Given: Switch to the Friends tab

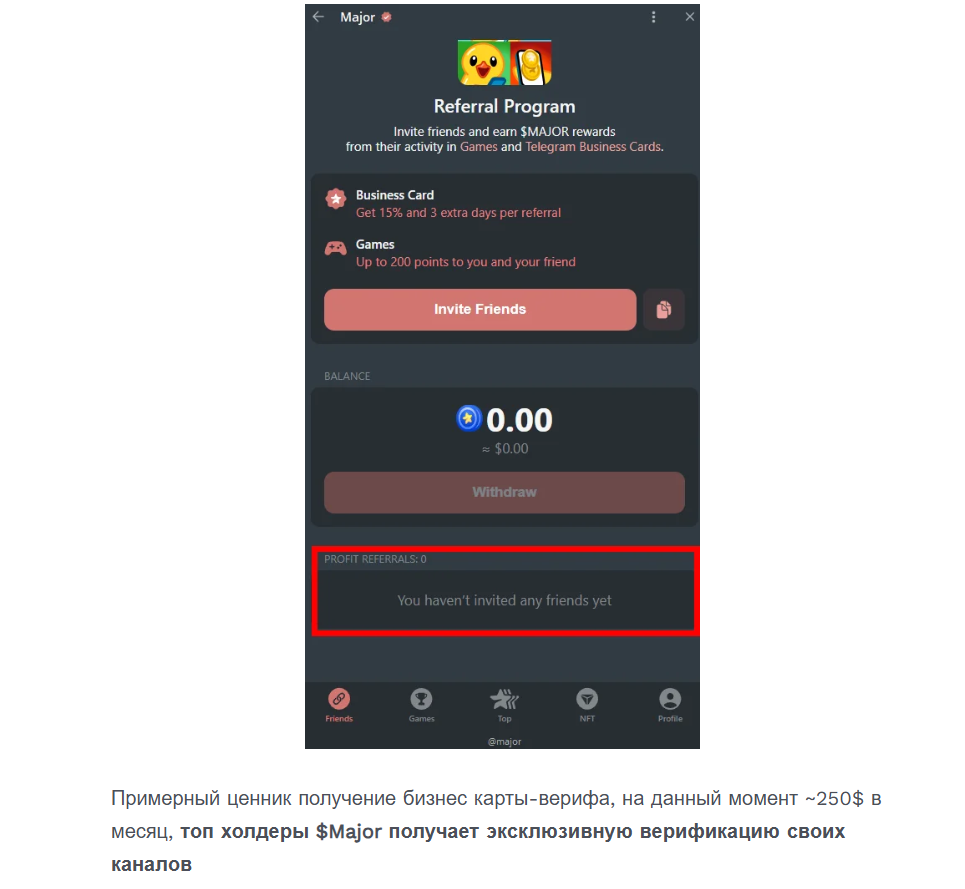Looking at the screenshot, I should pos(339,705).
